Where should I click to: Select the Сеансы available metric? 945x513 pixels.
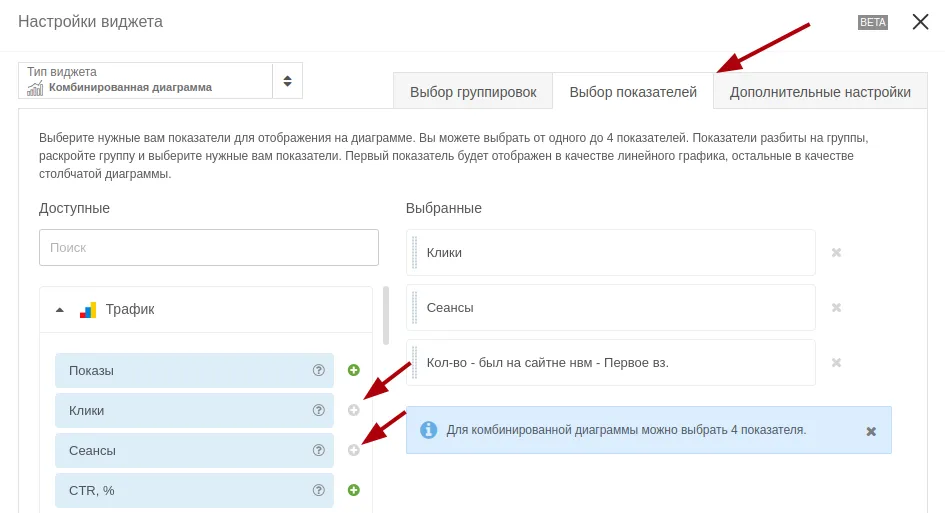(x=194, y=450)
